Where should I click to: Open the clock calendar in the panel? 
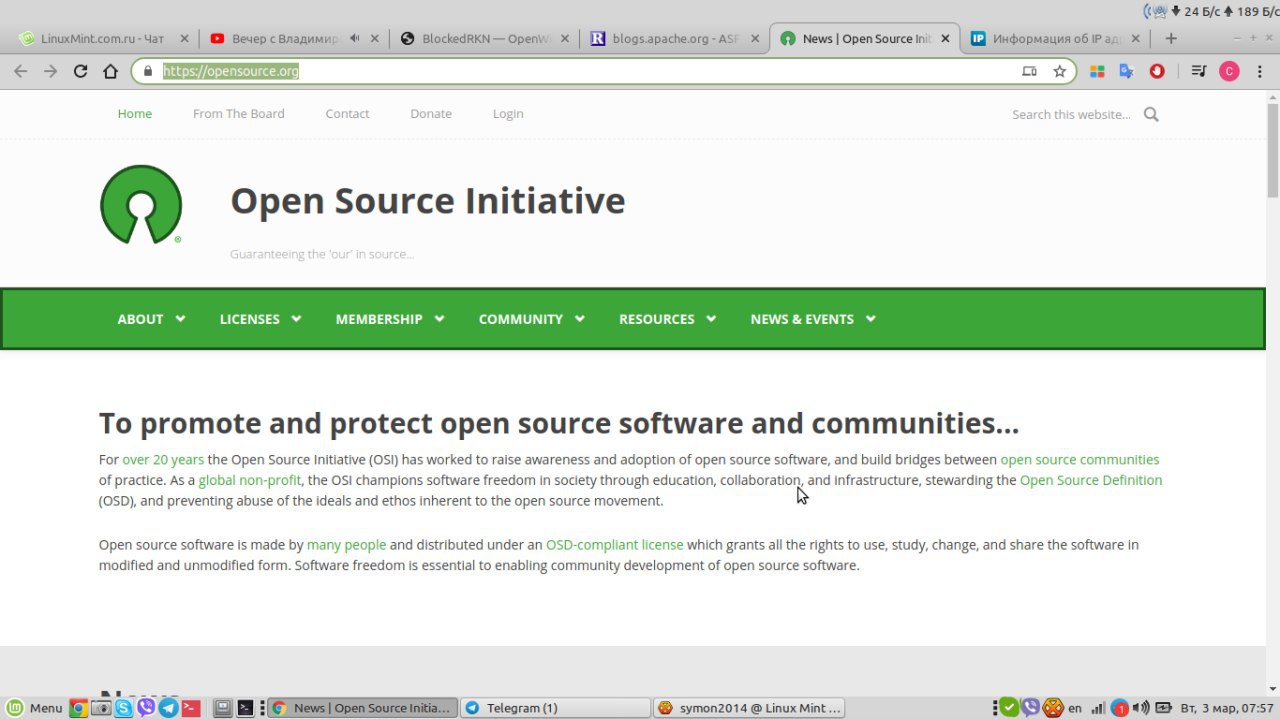(x=1227, y=708)
